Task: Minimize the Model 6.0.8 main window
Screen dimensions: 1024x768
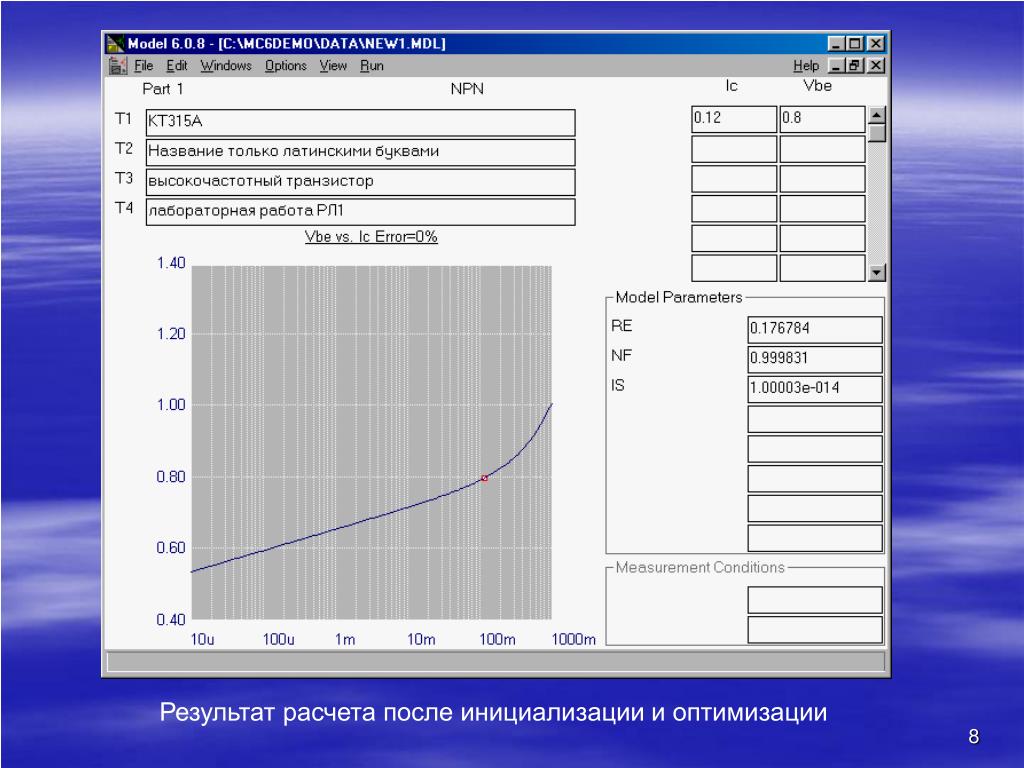Action: pyautogui.click(x=836, y=44)
